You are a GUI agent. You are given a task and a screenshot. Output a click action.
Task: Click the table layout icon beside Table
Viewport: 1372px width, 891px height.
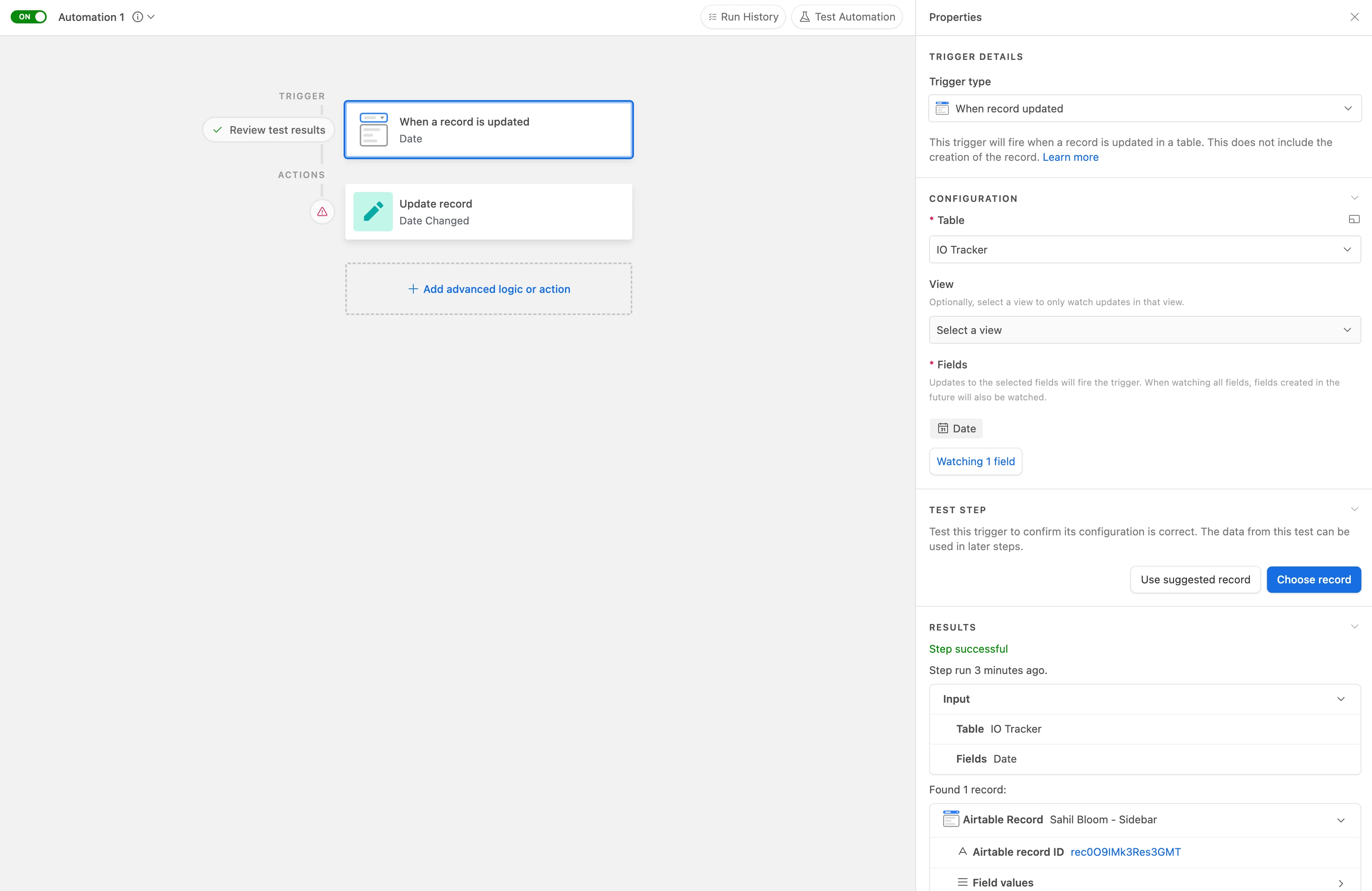(1354, 219)
